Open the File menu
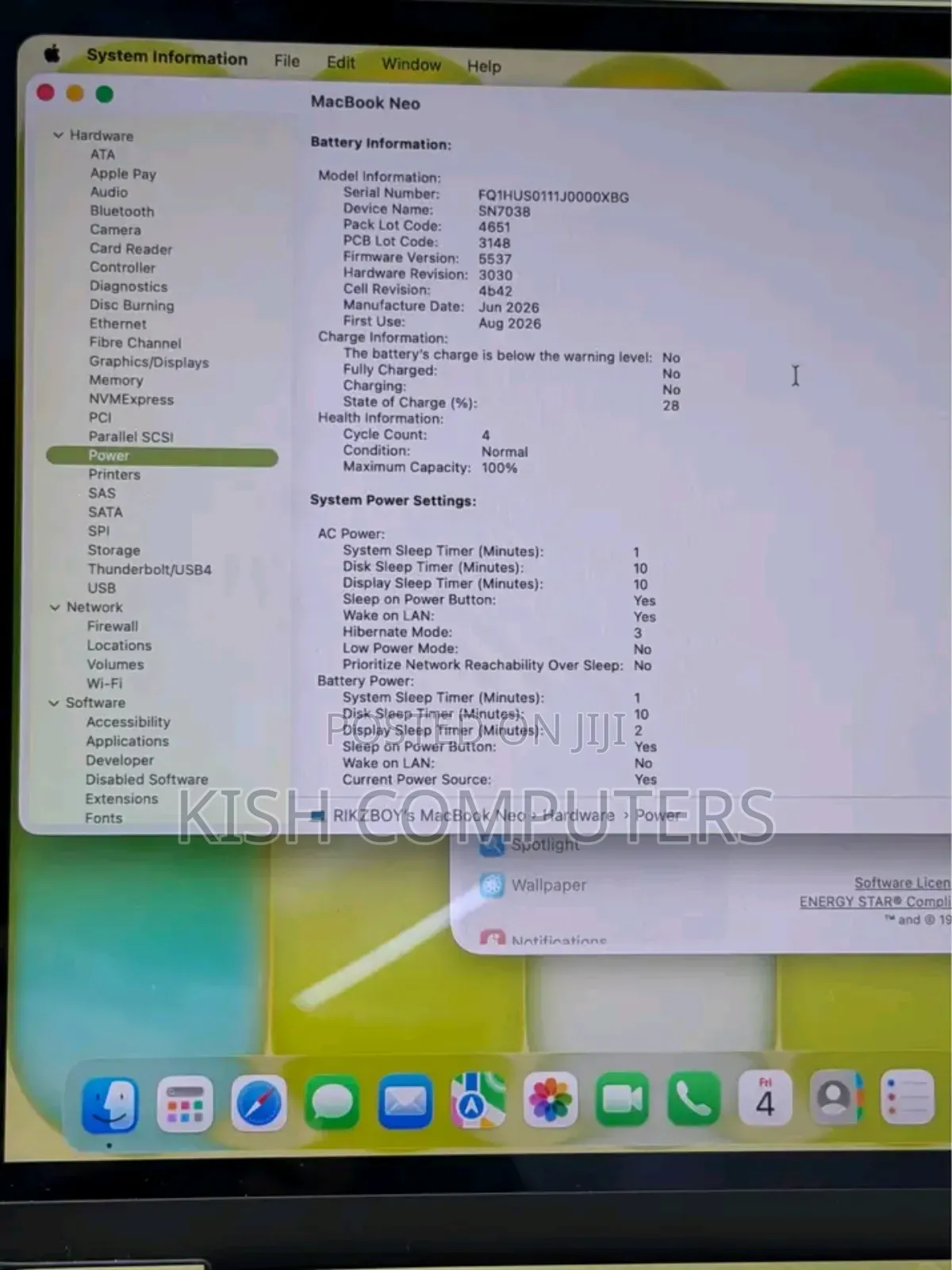The width and height of the screenshot is (952, 1270). tap(287, 60)
